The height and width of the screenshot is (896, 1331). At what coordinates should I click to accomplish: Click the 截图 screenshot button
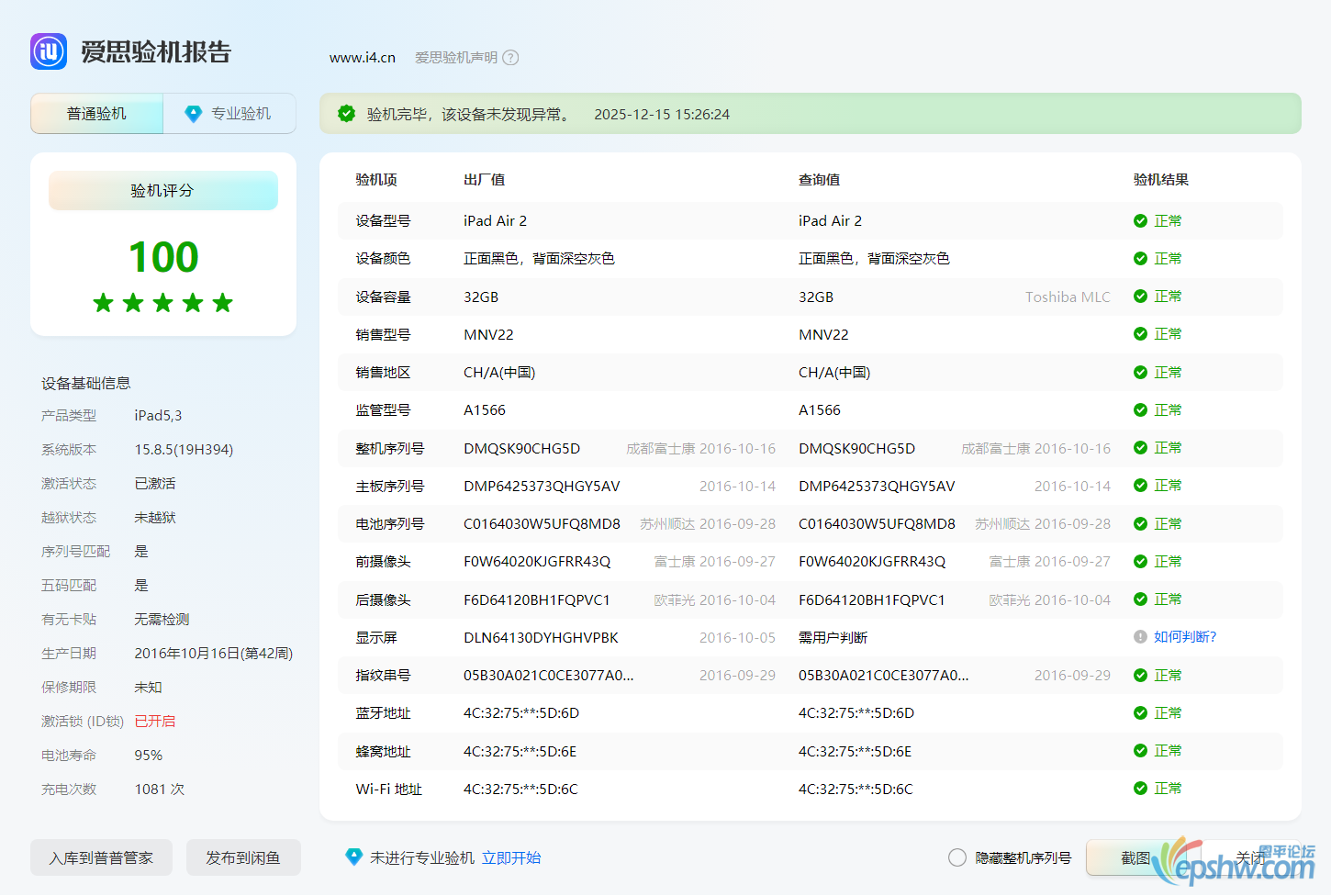click(x=1135, y=857)
